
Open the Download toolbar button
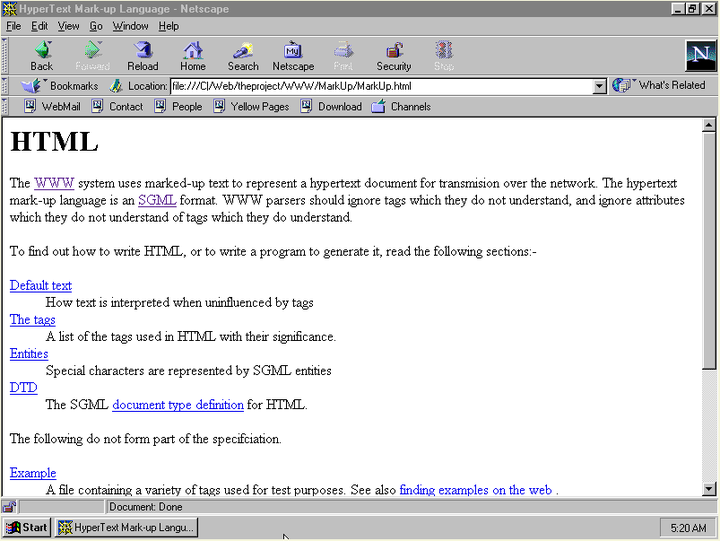click(331, 107)
